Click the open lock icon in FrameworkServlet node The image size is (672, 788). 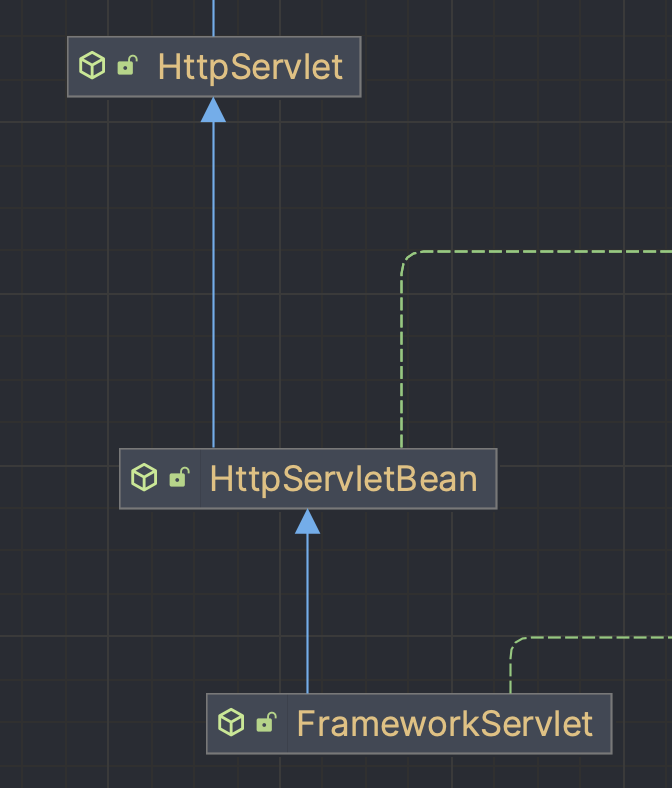click(266, 722)
